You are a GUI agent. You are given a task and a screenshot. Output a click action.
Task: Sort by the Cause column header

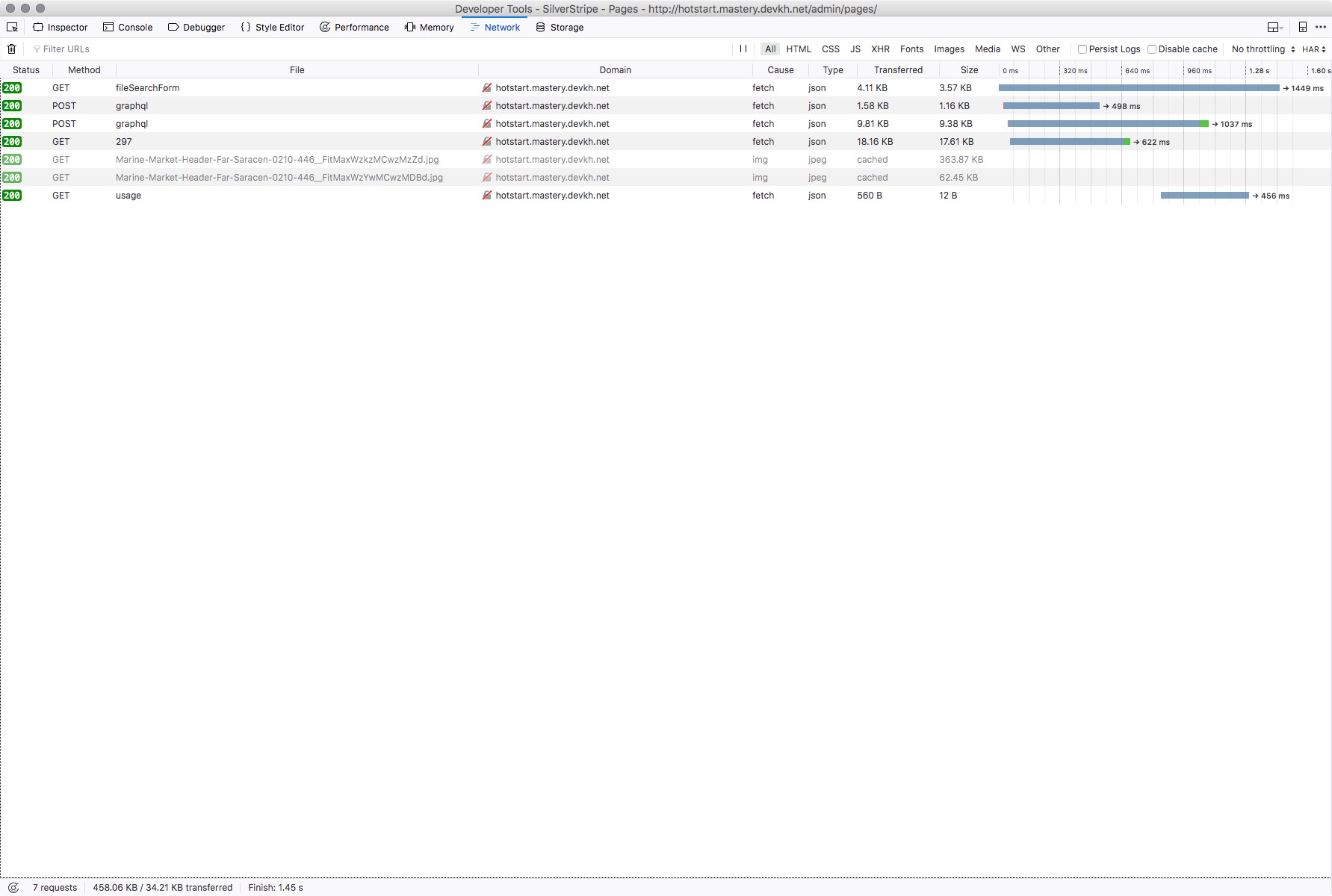(781, 69)
